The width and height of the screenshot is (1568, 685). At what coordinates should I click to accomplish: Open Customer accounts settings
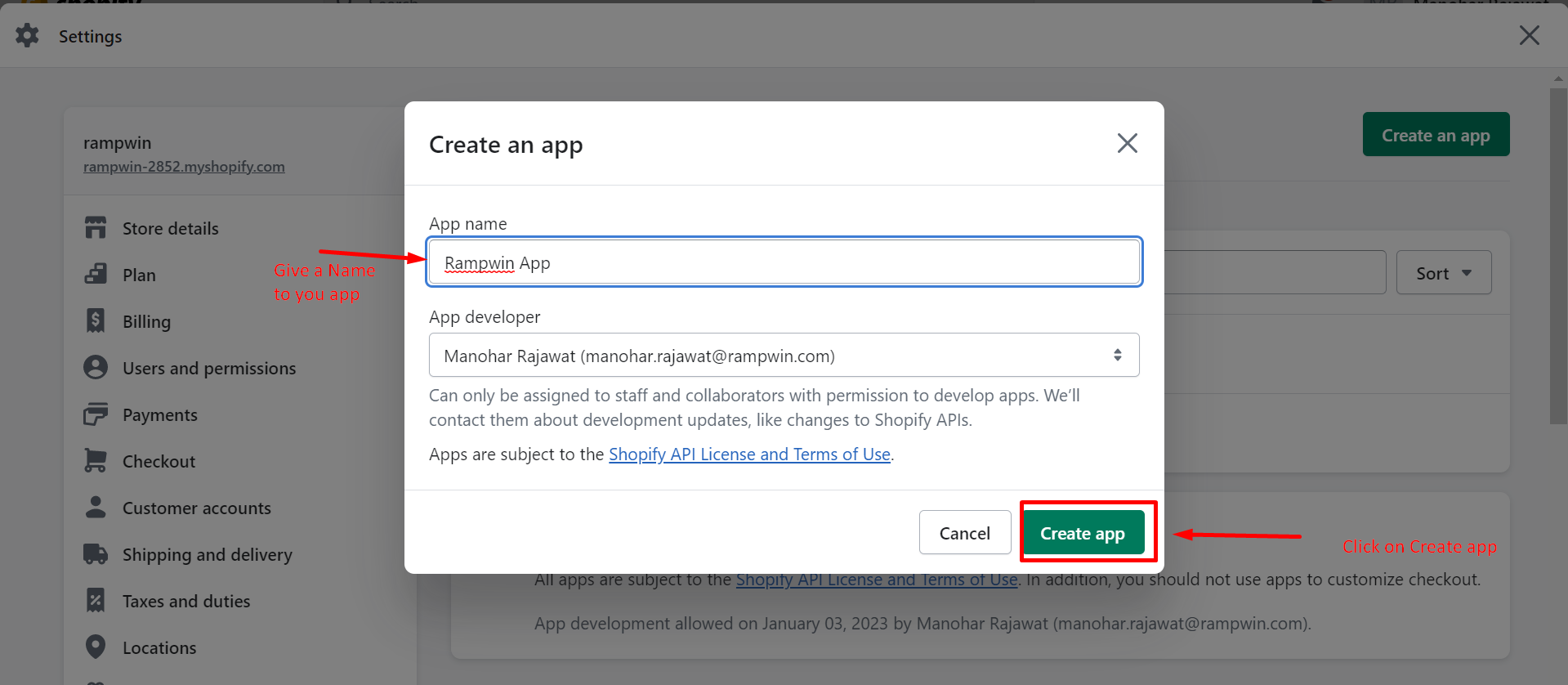pos(196,508)
